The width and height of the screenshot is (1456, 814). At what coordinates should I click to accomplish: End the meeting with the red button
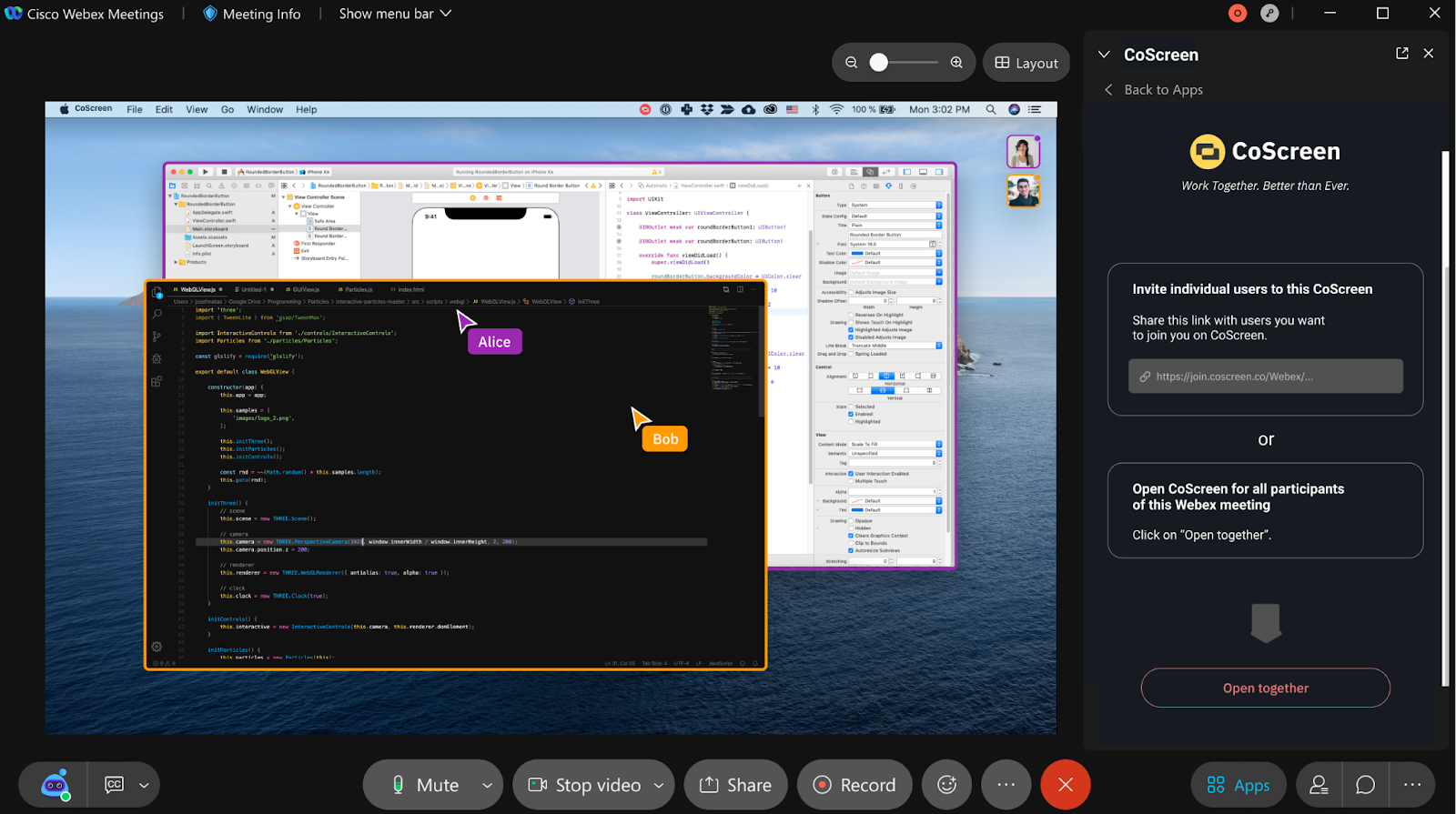click(1066, 785)
